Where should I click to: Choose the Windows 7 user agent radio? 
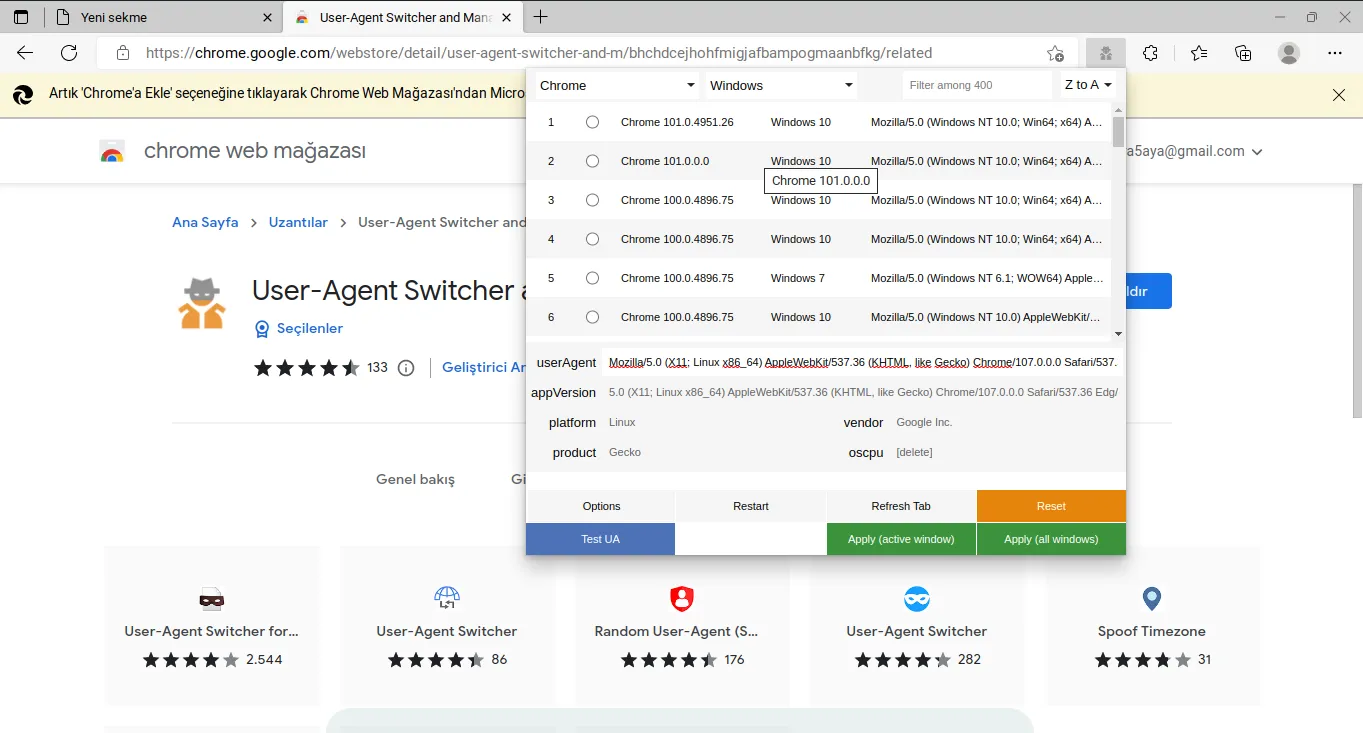pos(592,278)
